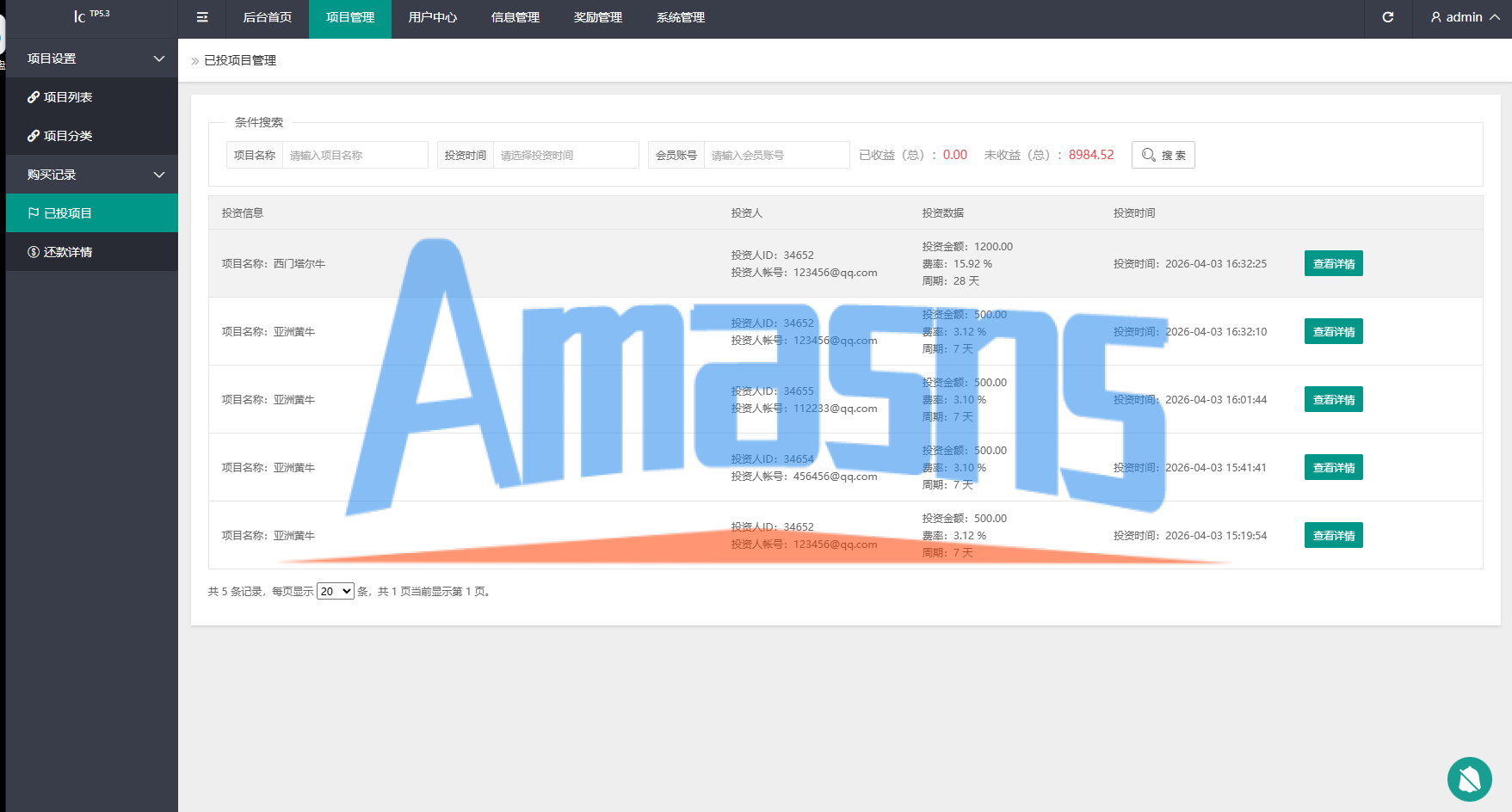Image resolution: width=1512 pixels, height=812 pixels.
Task: Open 项目列表 in the sidebar
Action: (x=92, y=97)
